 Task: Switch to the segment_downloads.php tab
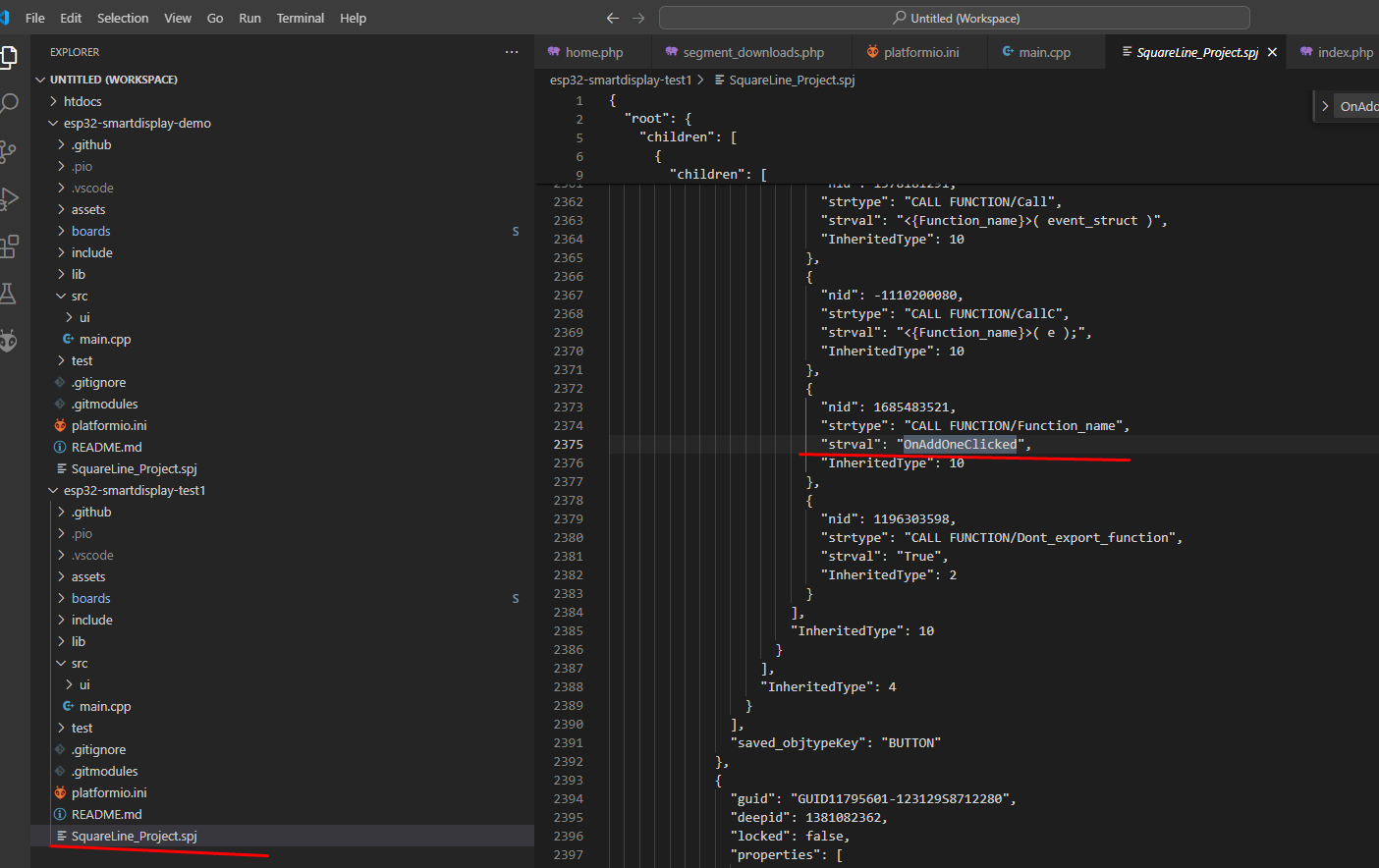coord(753,52)
